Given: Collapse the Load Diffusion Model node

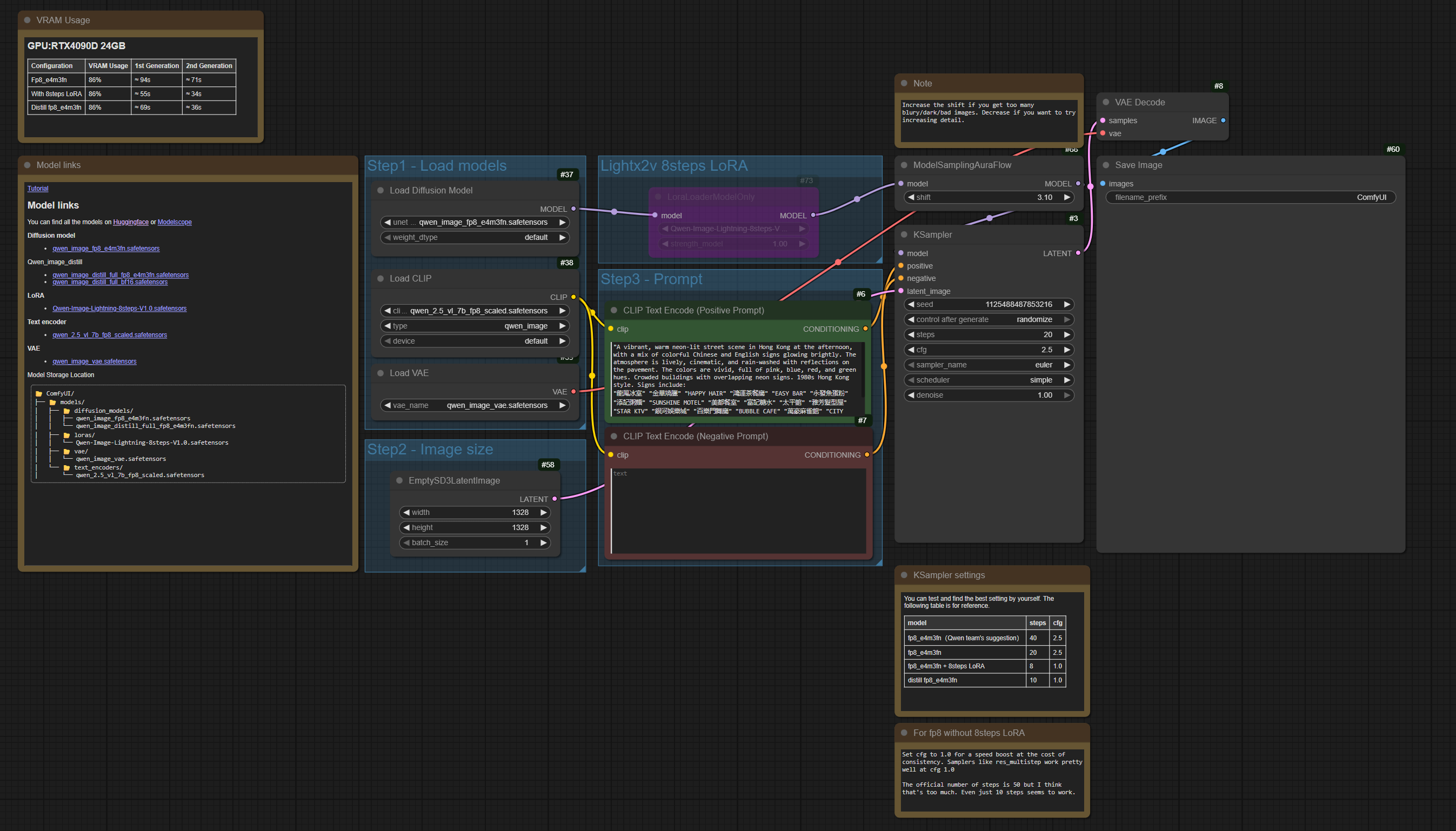Looking at the screenshot, I should tap(380, 190).
